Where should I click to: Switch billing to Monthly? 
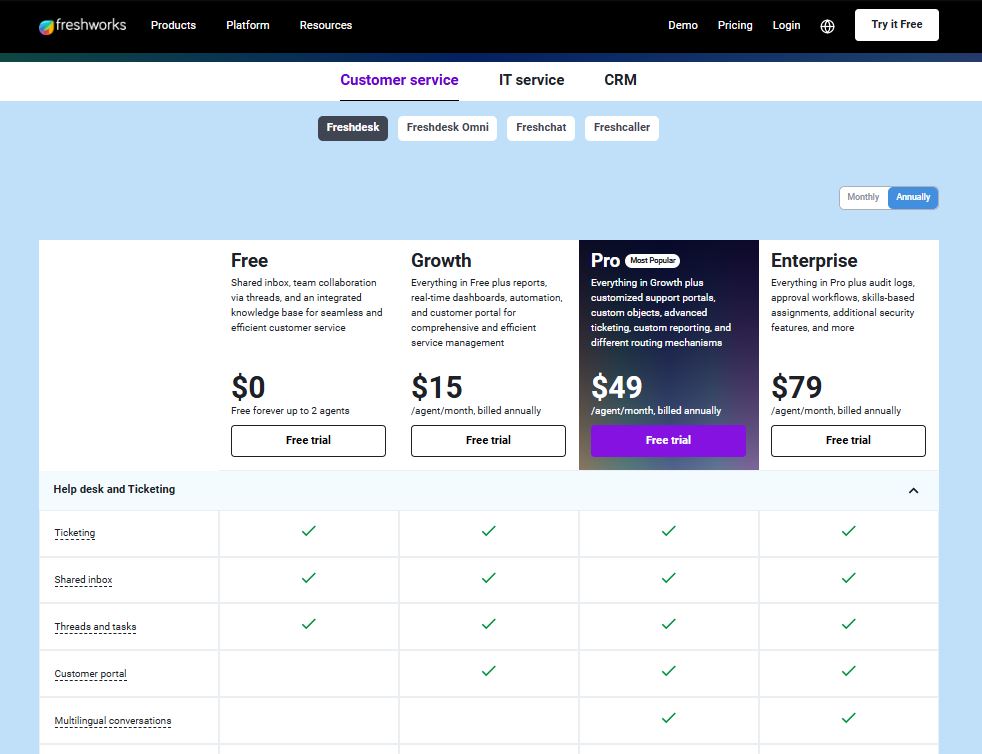point(863,197)
